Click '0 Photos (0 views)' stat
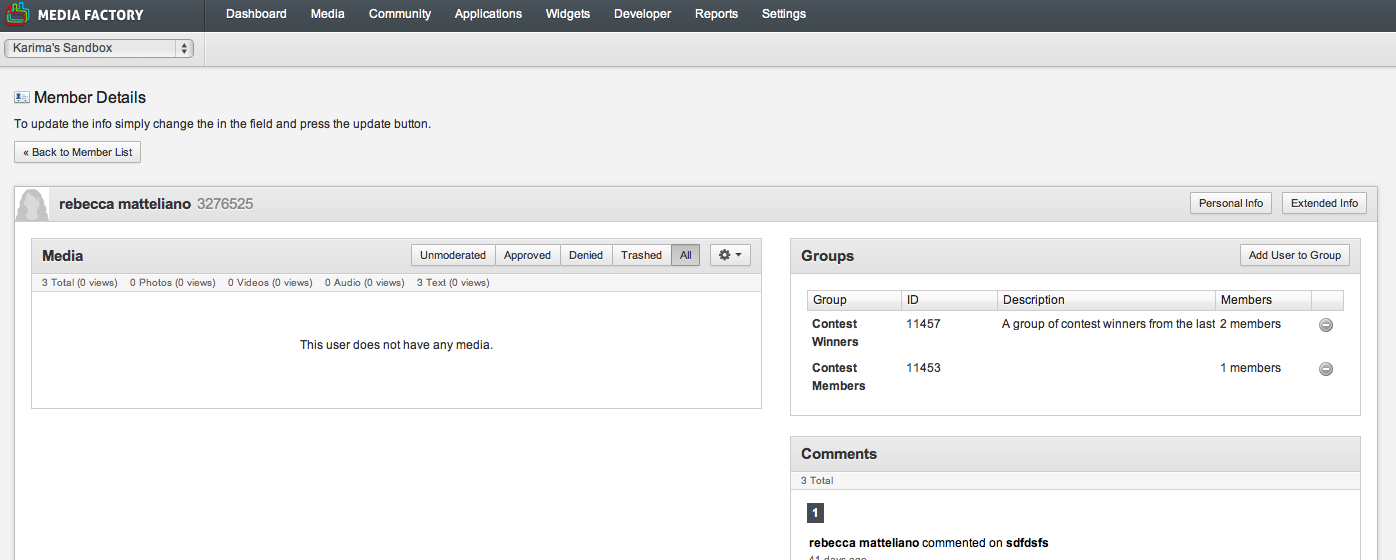The image size is (1396, 560). point(173,283)
